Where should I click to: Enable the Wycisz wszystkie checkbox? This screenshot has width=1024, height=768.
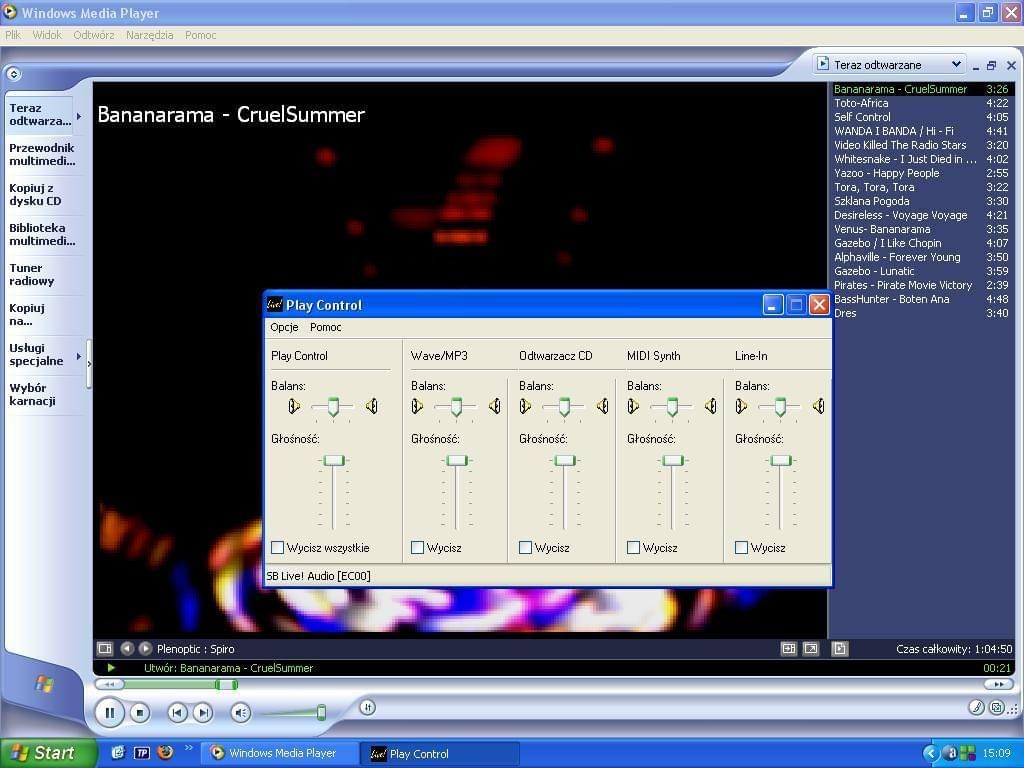[278, 547]
